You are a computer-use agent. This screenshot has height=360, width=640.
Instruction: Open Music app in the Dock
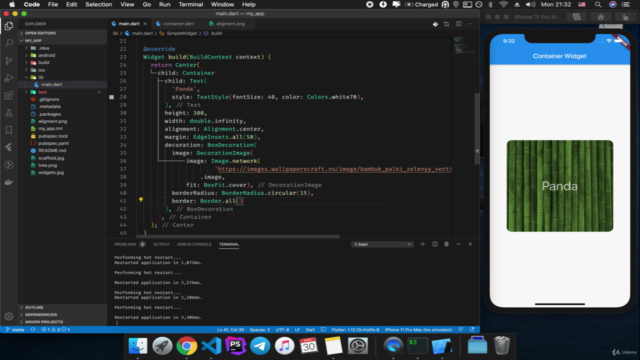pos(284,346)
